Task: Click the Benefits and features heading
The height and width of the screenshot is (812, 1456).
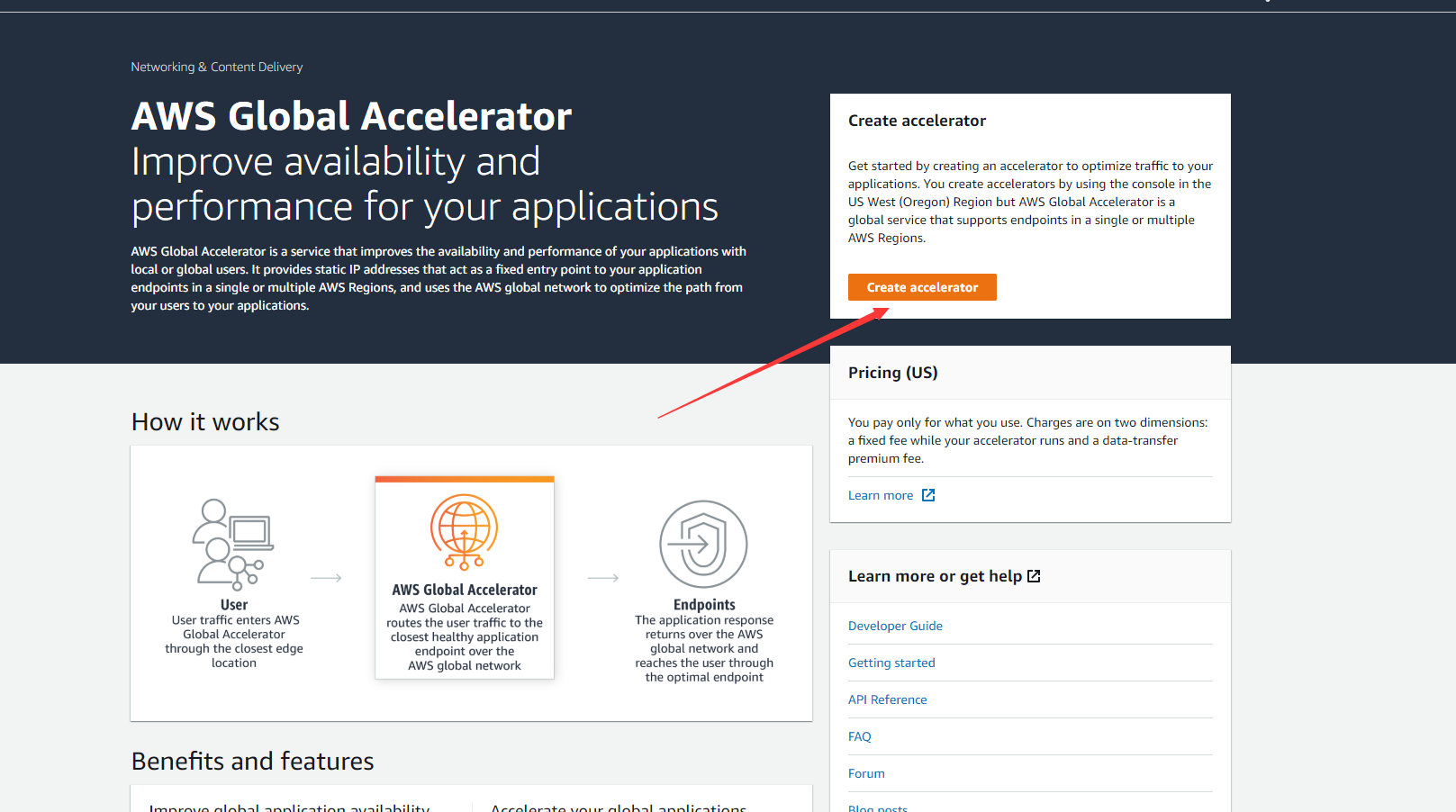Action: [x=252, y=761]
